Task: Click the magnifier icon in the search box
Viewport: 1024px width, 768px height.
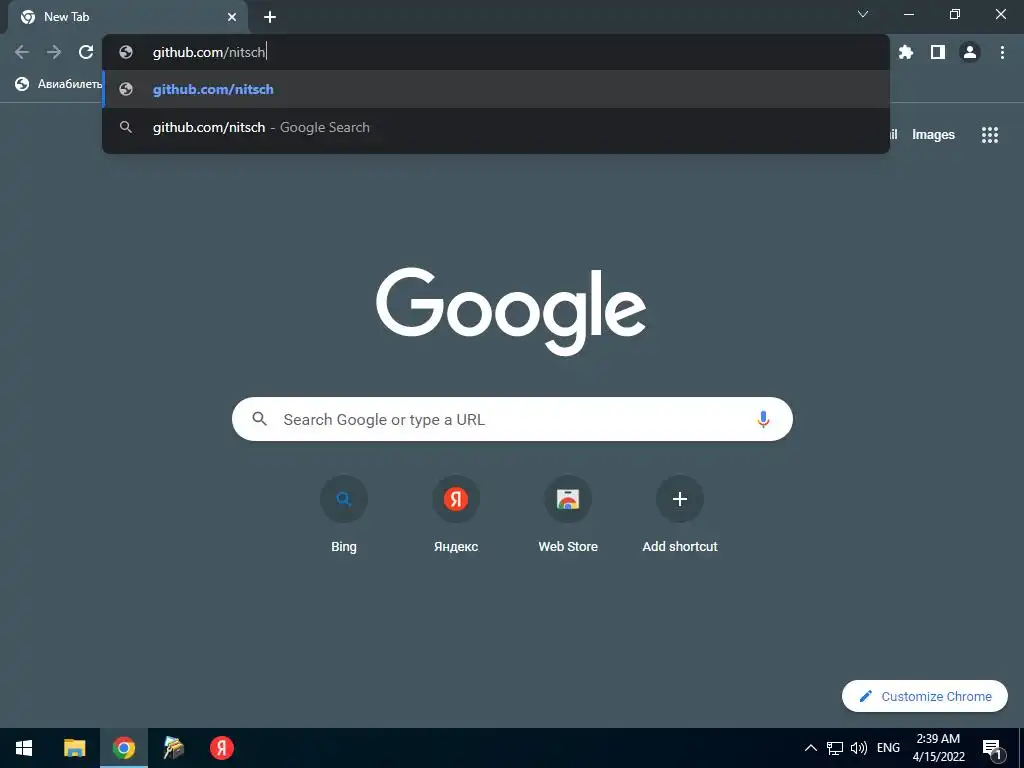Action: (259, 419)
